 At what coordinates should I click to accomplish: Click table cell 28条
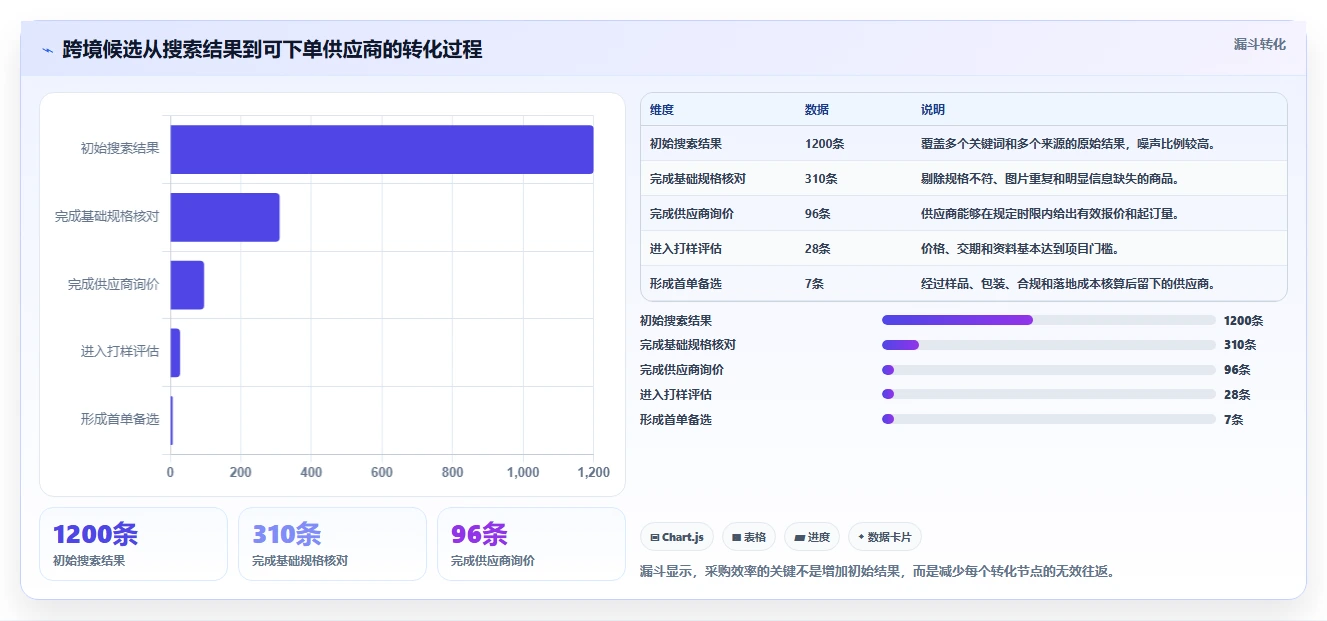(818, 249)
